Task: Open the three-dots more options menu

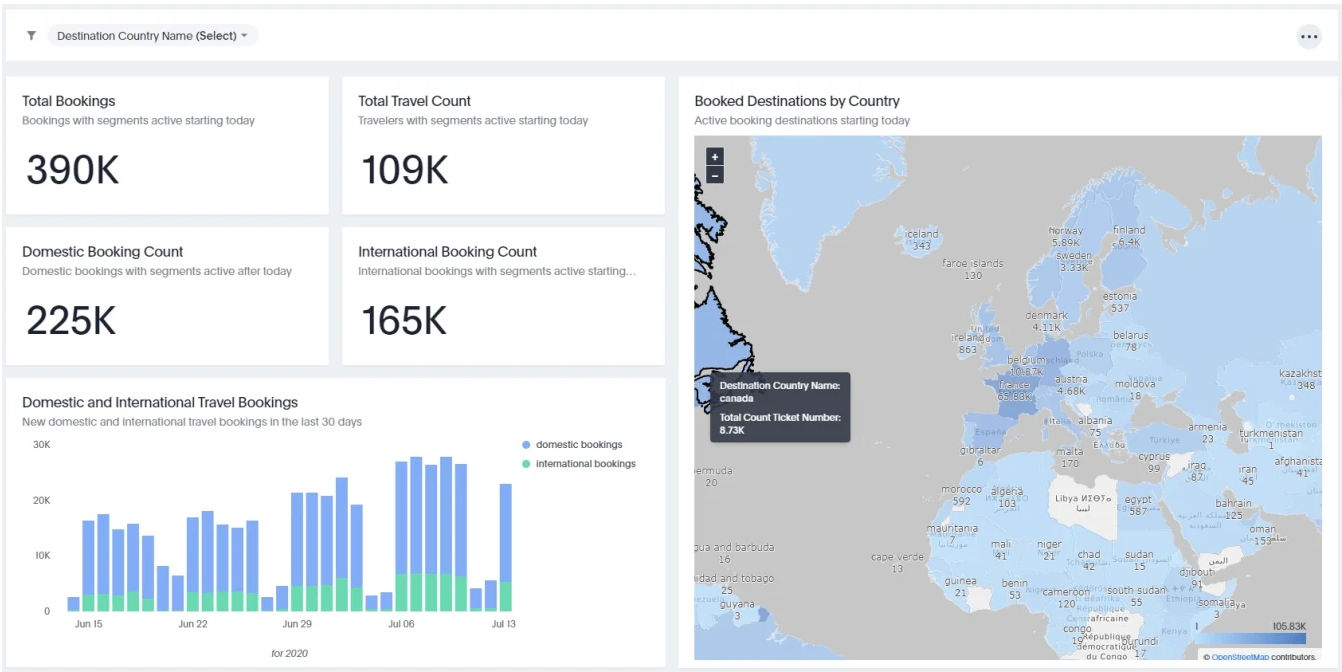Action: coord(1309,37)
